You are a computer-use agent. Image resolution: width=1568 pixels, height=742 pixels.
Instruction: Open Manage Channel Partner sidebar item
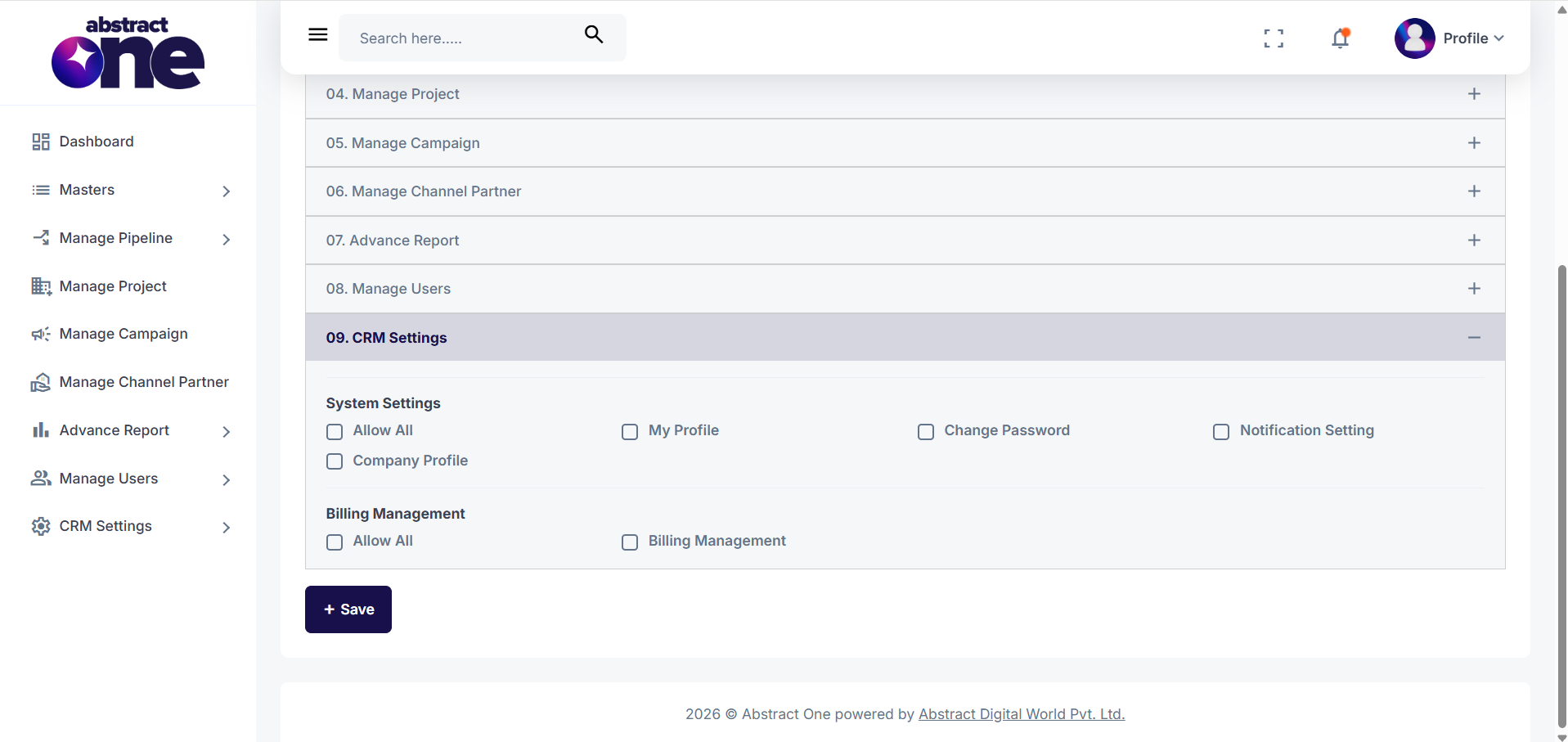(144, 382)
